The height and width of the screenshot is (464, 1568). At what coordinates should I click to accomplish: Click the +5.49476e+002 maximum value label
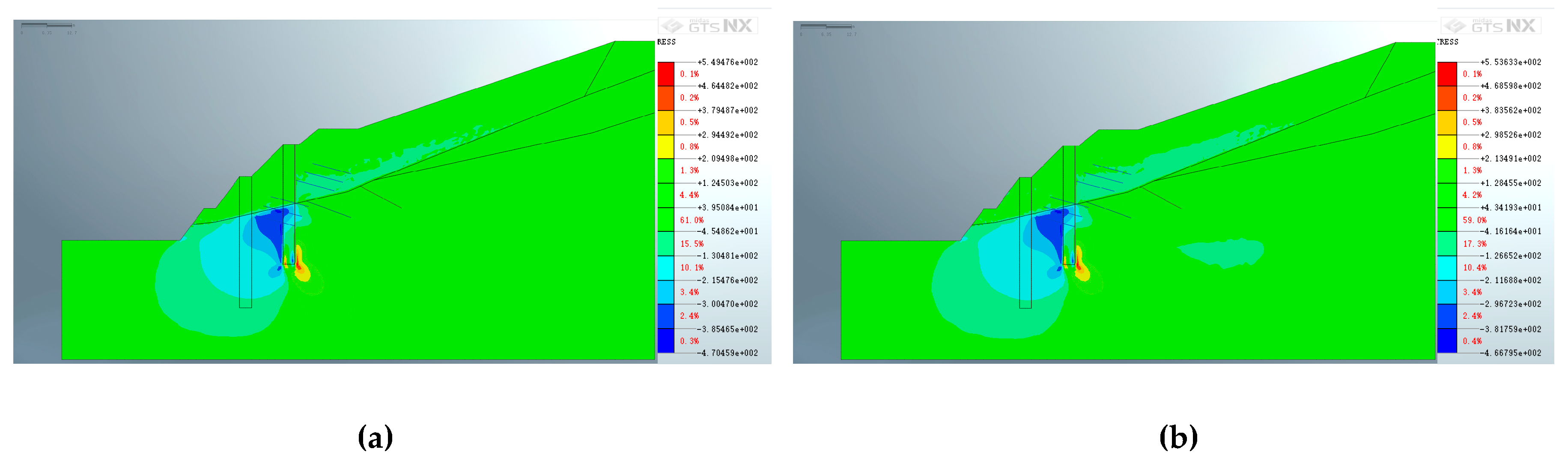[727, 62]
